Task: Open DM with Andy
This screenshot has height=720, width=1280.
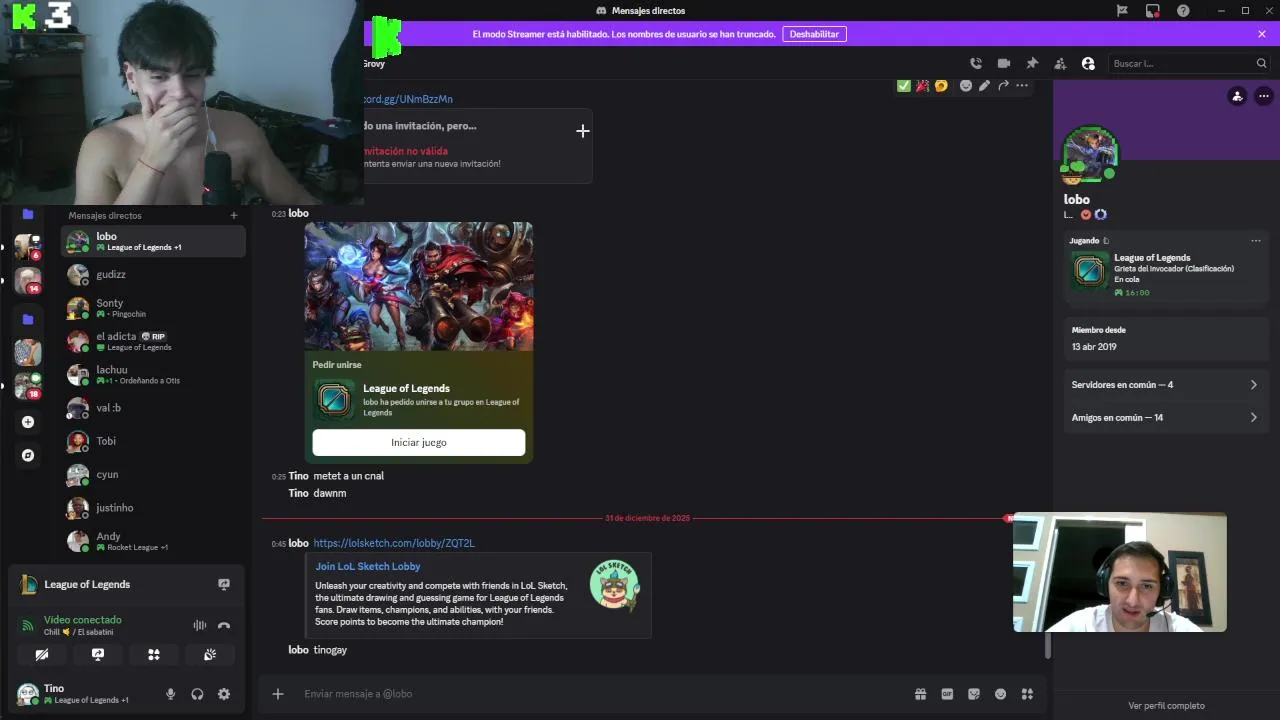Action: coord(153,541)
